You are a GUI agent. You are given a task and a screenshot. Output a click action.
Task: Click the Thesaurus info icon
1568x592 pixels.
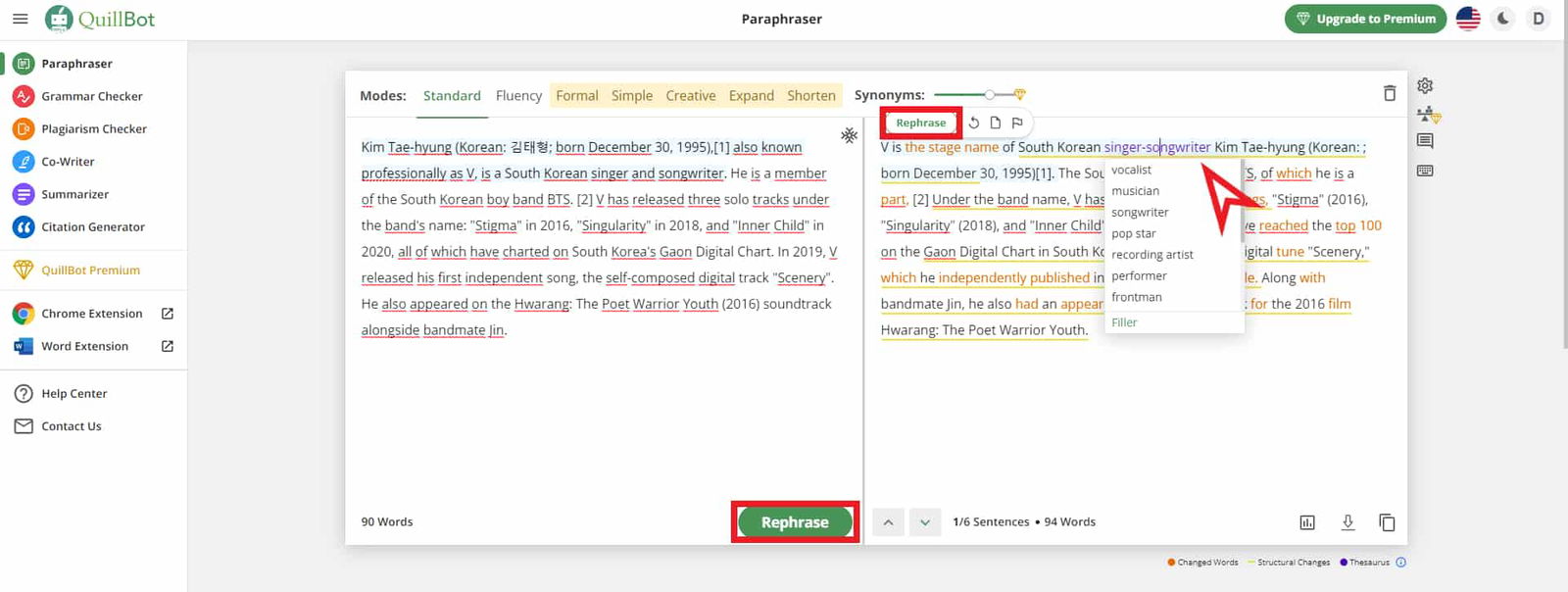(x=1400, y=563)
